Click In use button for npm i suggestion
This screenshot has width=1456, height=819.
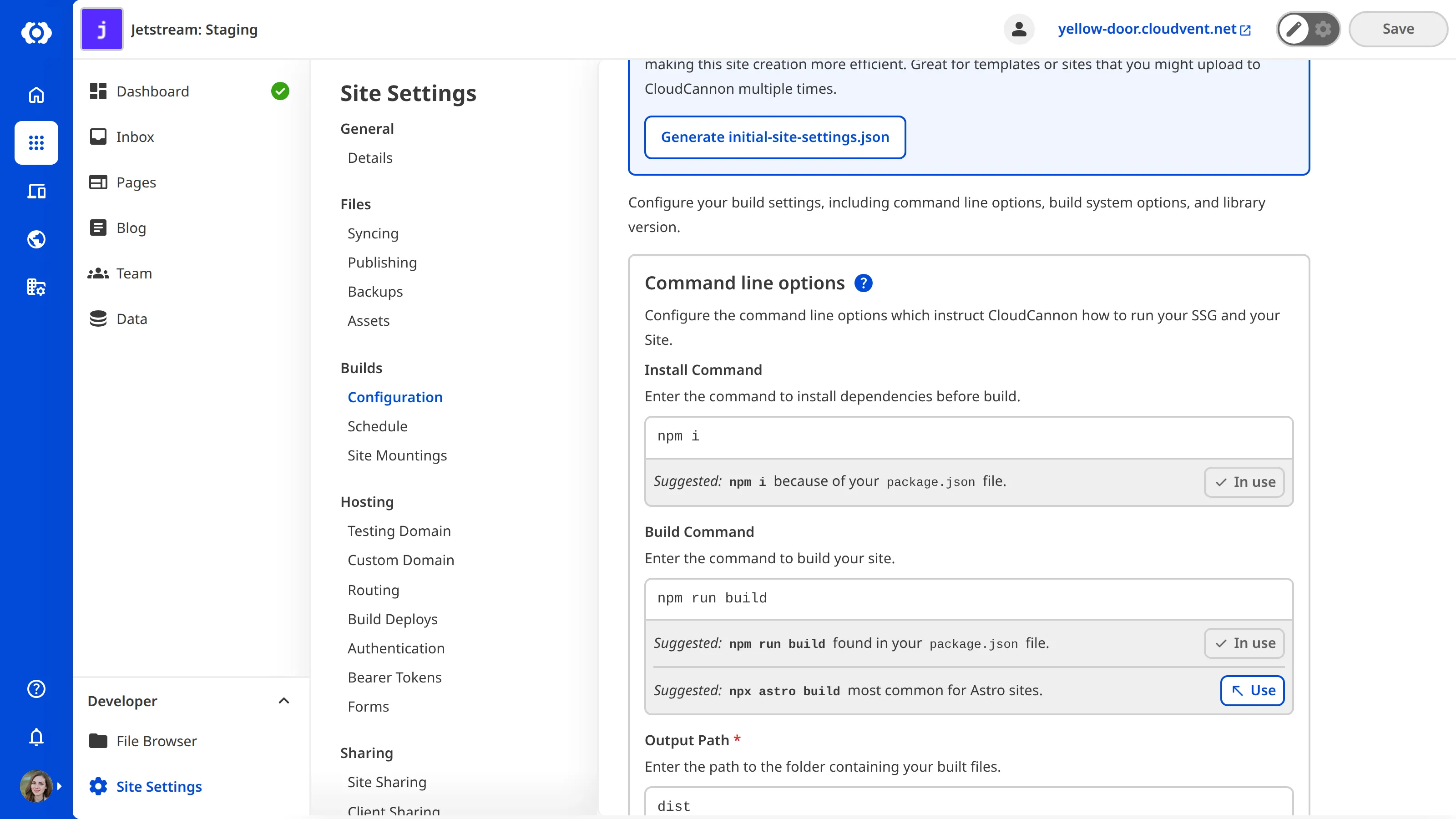pos(1244,482)
